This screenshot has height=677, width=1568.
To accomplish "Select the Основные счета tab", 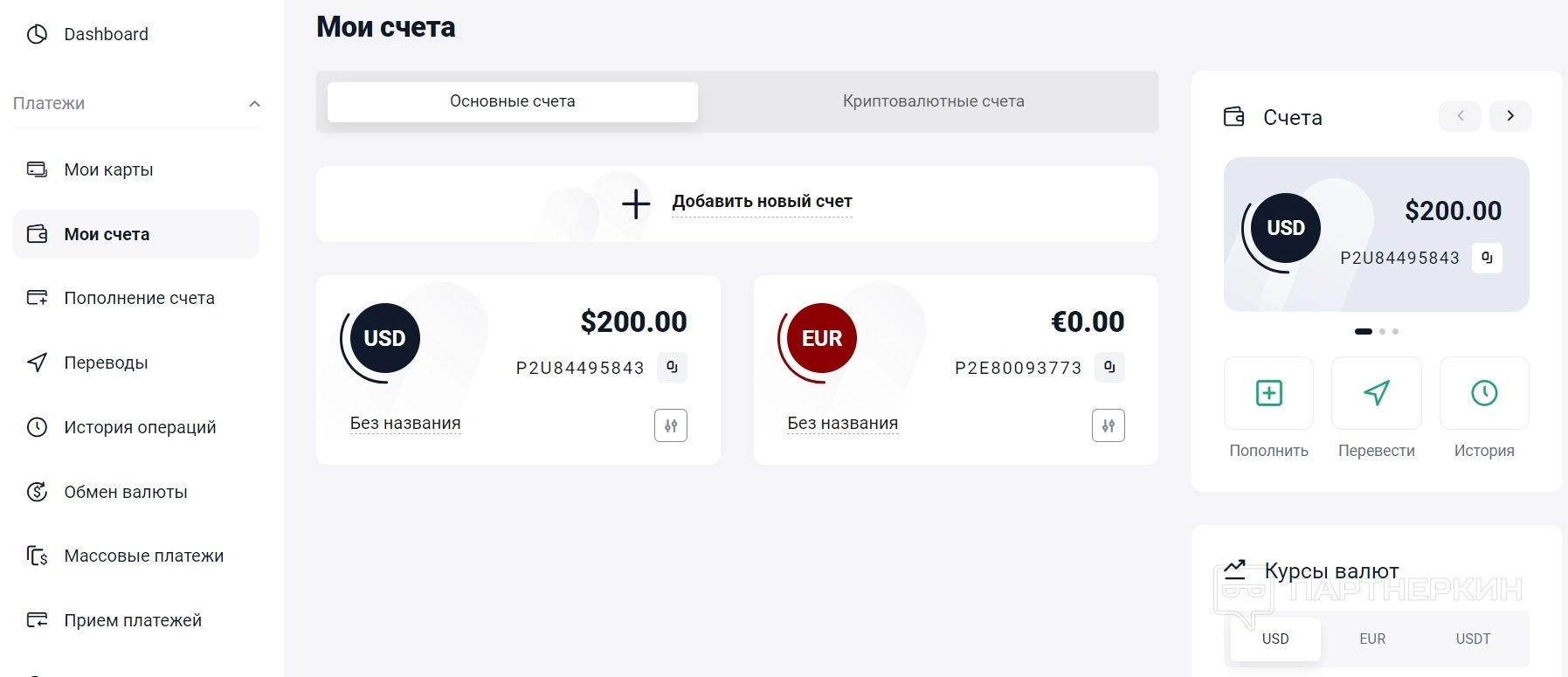I will 512,101.
